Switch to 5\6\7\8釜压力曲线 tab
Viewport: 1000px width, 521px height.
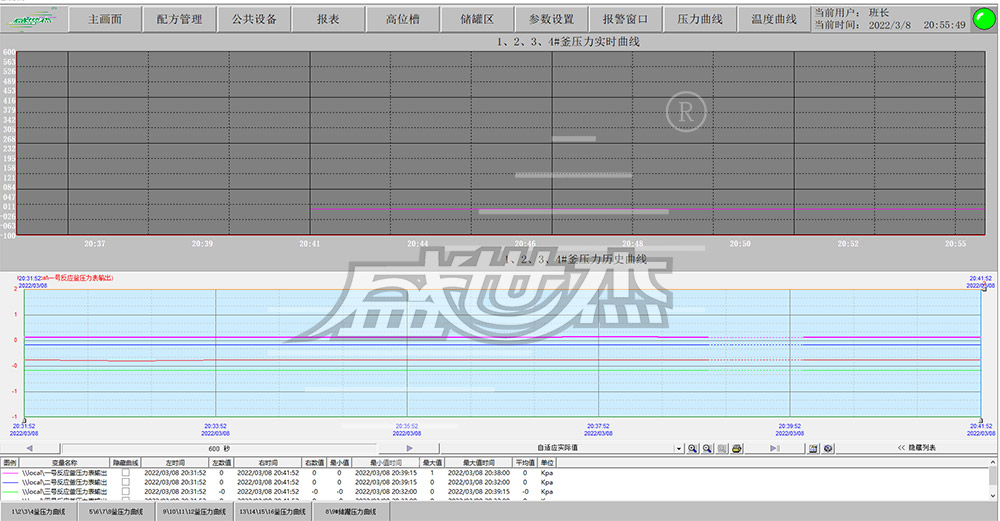click(117, 512)
